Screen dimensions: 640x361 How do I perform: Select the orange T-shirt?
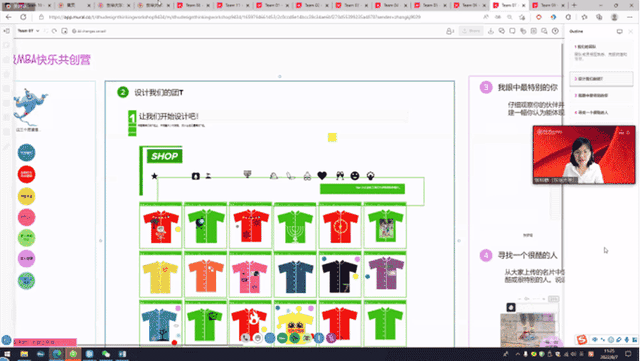tap(206, 276)
